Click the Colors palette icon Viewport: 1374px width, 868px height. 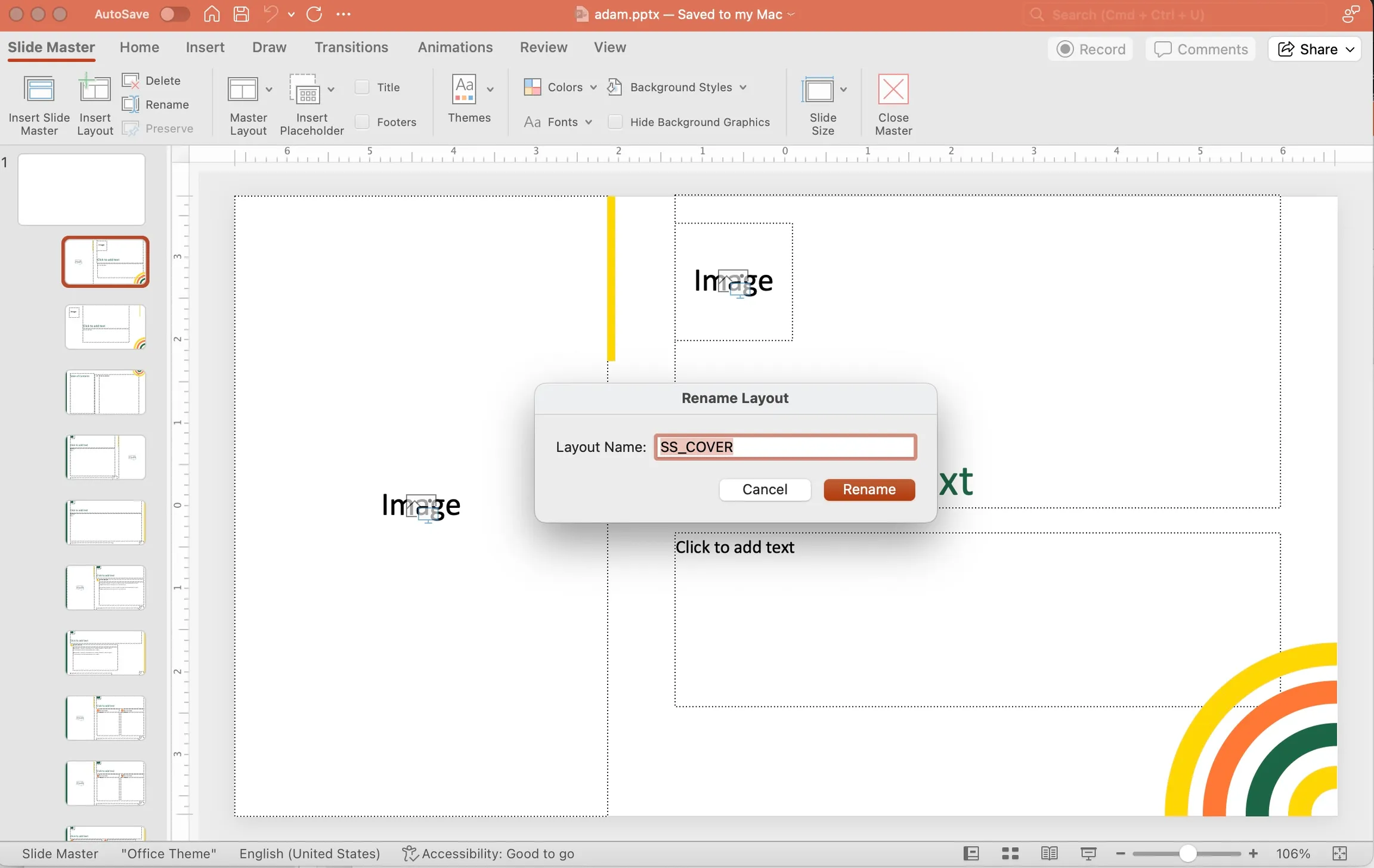pos(532,87)
